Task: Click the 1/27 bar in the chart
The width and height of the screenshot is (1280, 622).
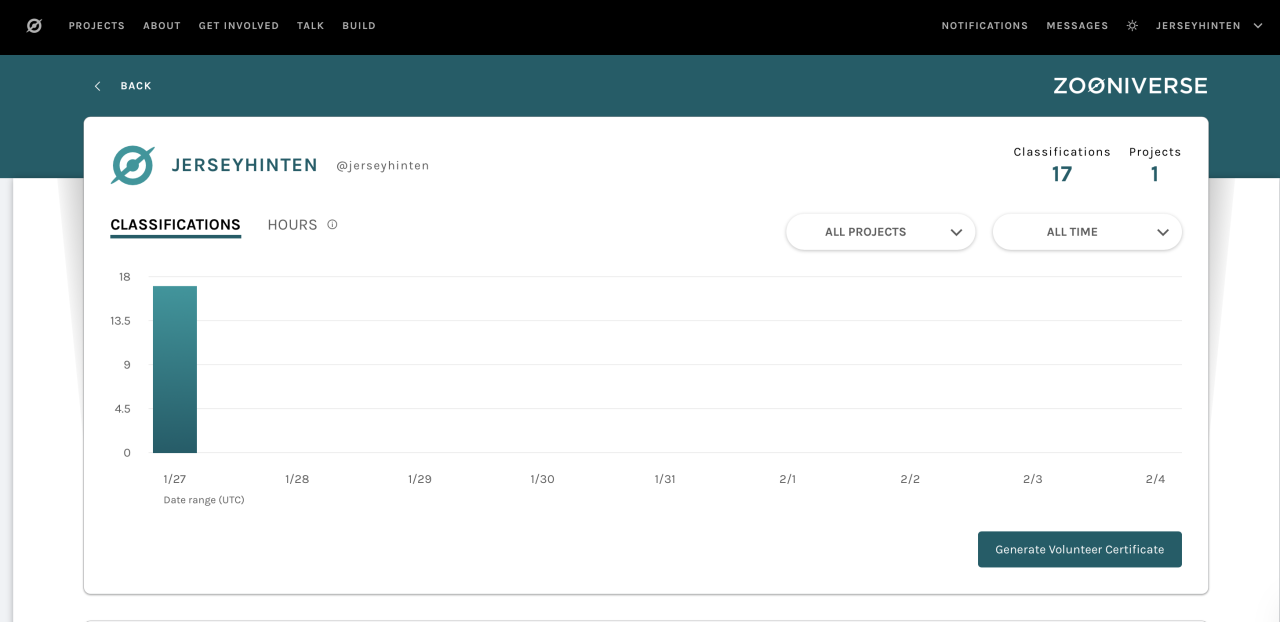Action: tap(175, 369)
